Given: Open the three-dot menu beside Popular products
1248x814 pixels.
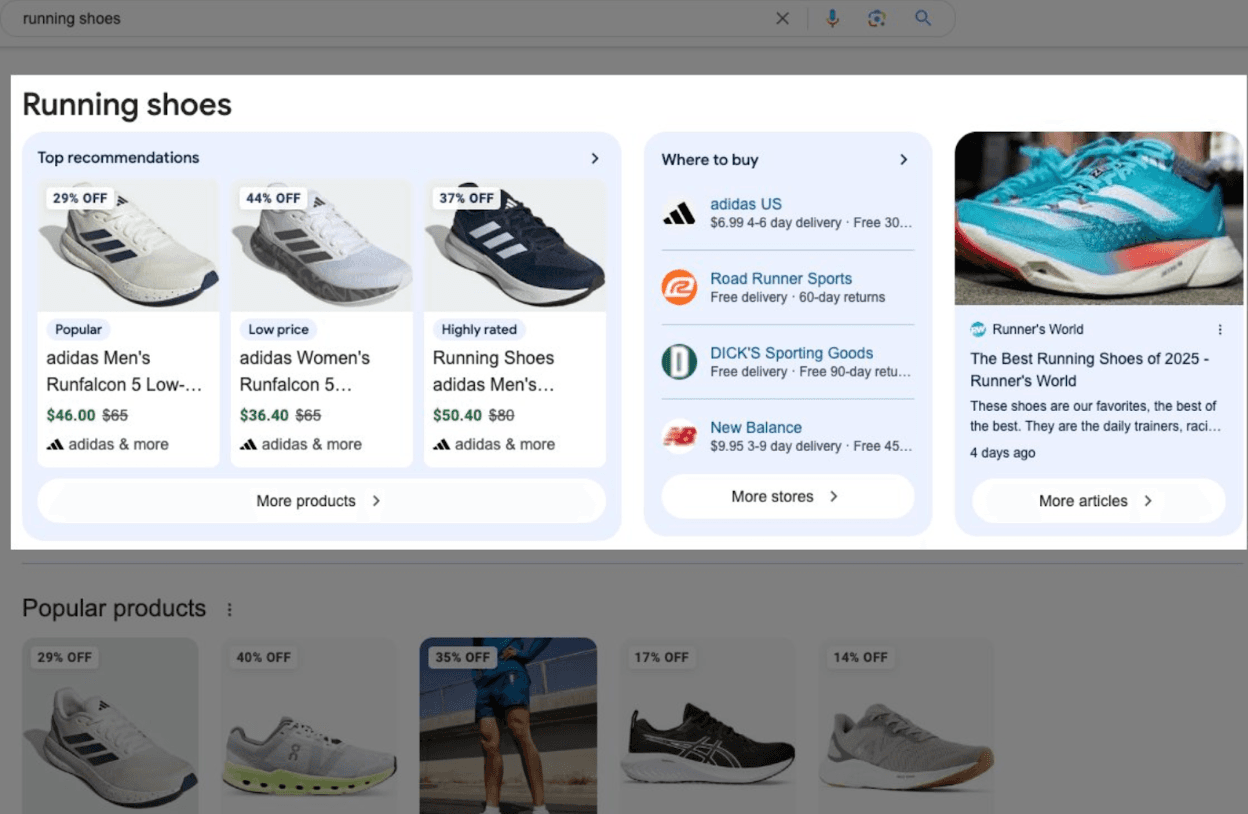Looking at the screenshot, I should coord(229,609).
